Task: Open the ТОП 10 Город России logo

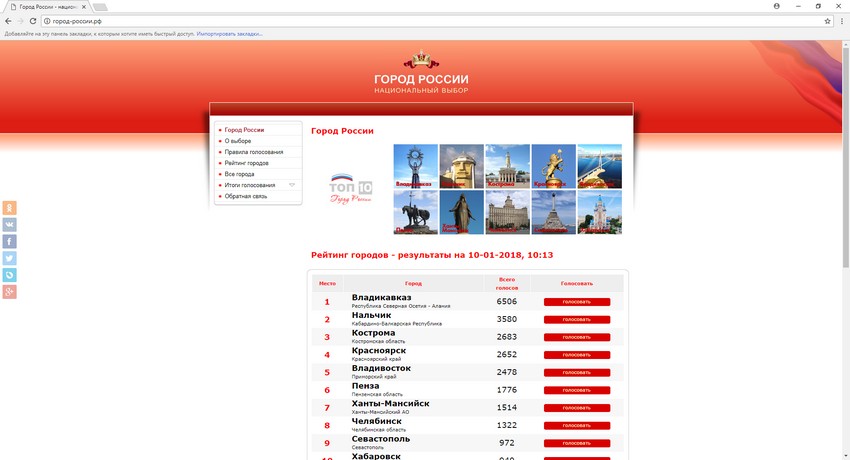Action: (350, 189)
